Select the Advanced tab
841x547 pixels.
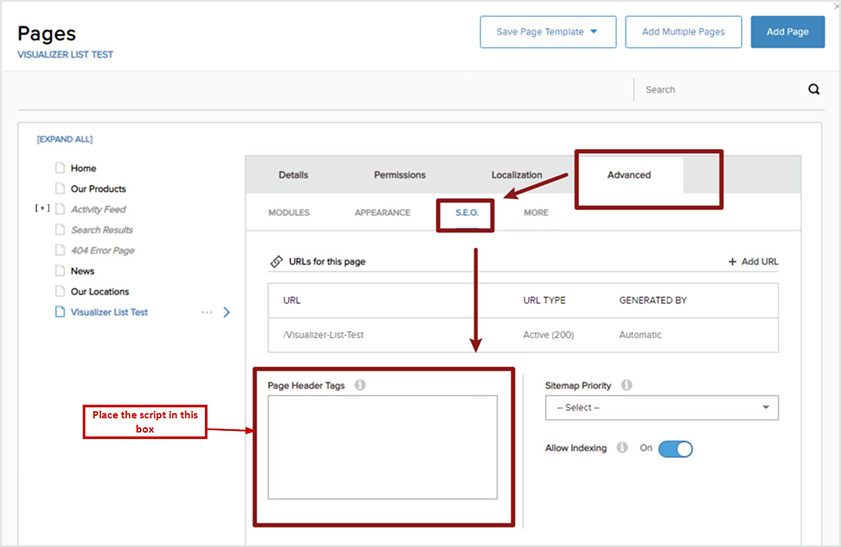pos(629,175)
